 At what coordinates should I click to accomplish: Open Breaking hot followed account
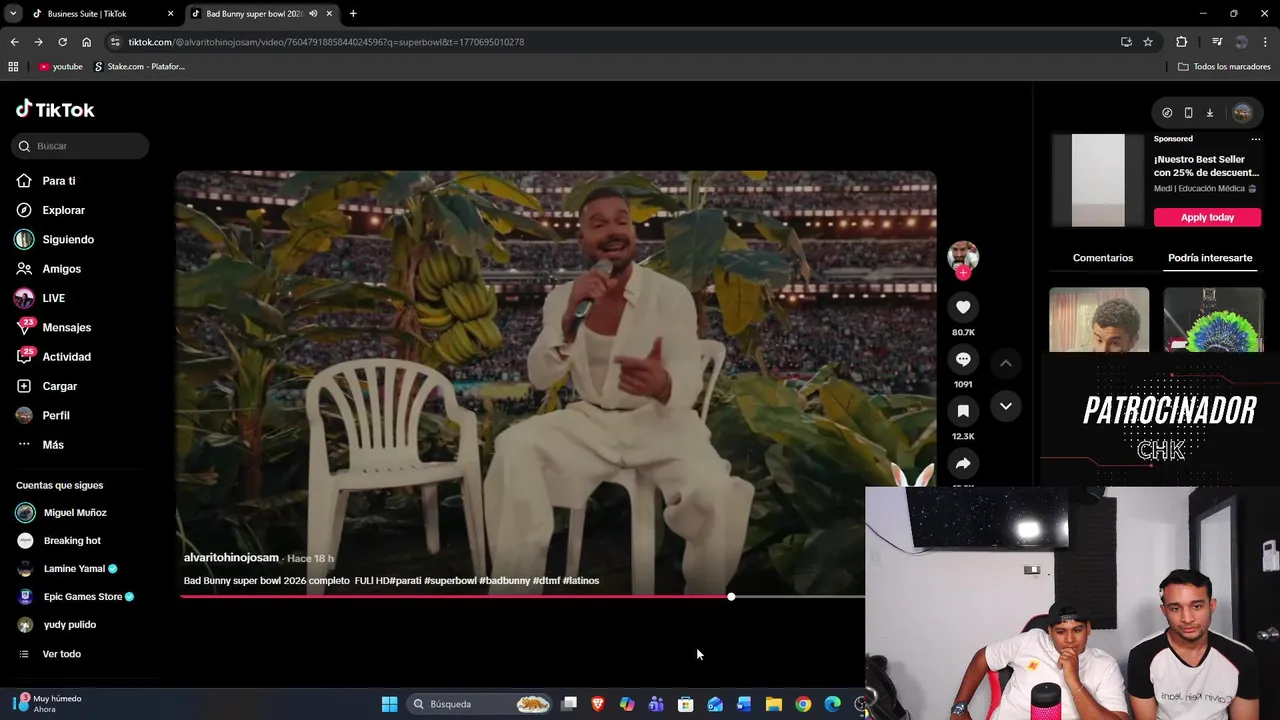point(72,540)
